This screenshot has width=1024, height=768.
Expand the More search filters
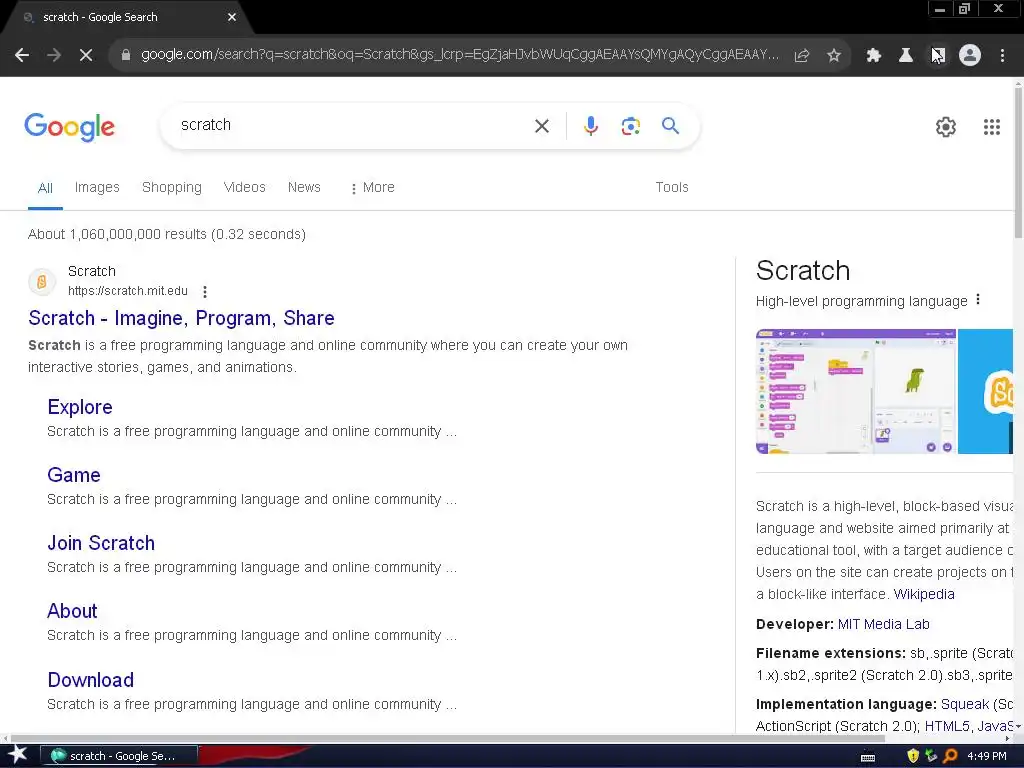point(372,187)
